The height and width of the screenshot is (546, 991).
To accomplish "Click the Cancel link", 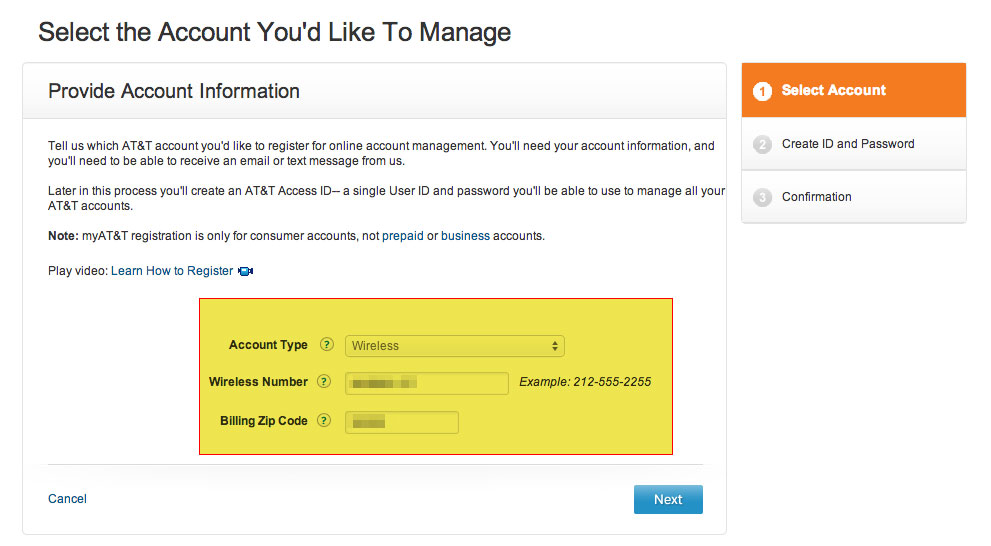I will point(67,499).
